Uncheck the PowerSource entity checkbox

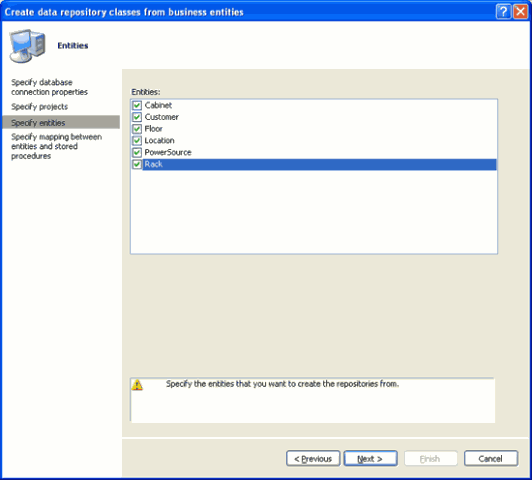pyautogui.click(x=137, y=152)
